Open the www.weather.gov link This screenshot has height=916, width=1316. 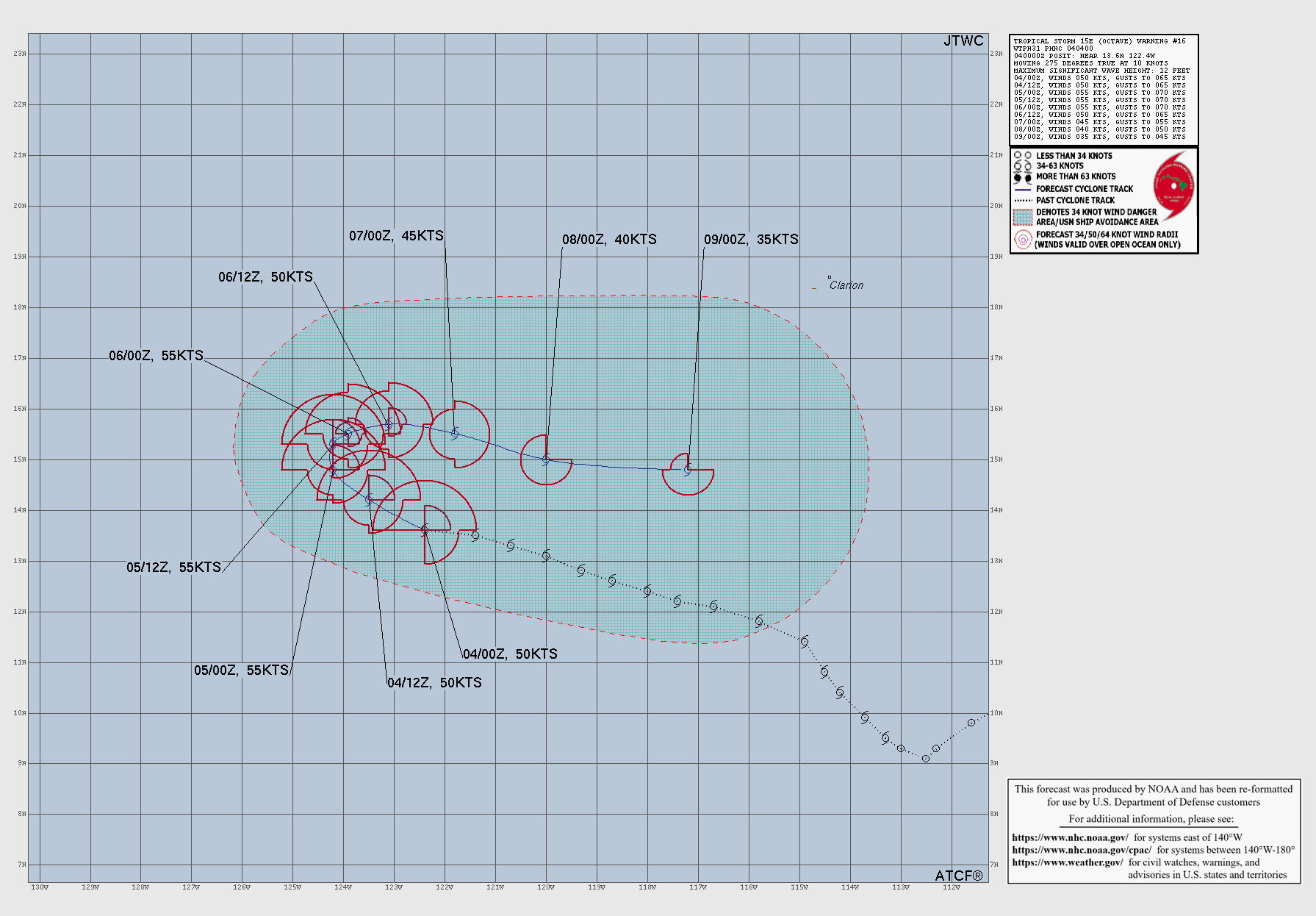(1067, 862)
